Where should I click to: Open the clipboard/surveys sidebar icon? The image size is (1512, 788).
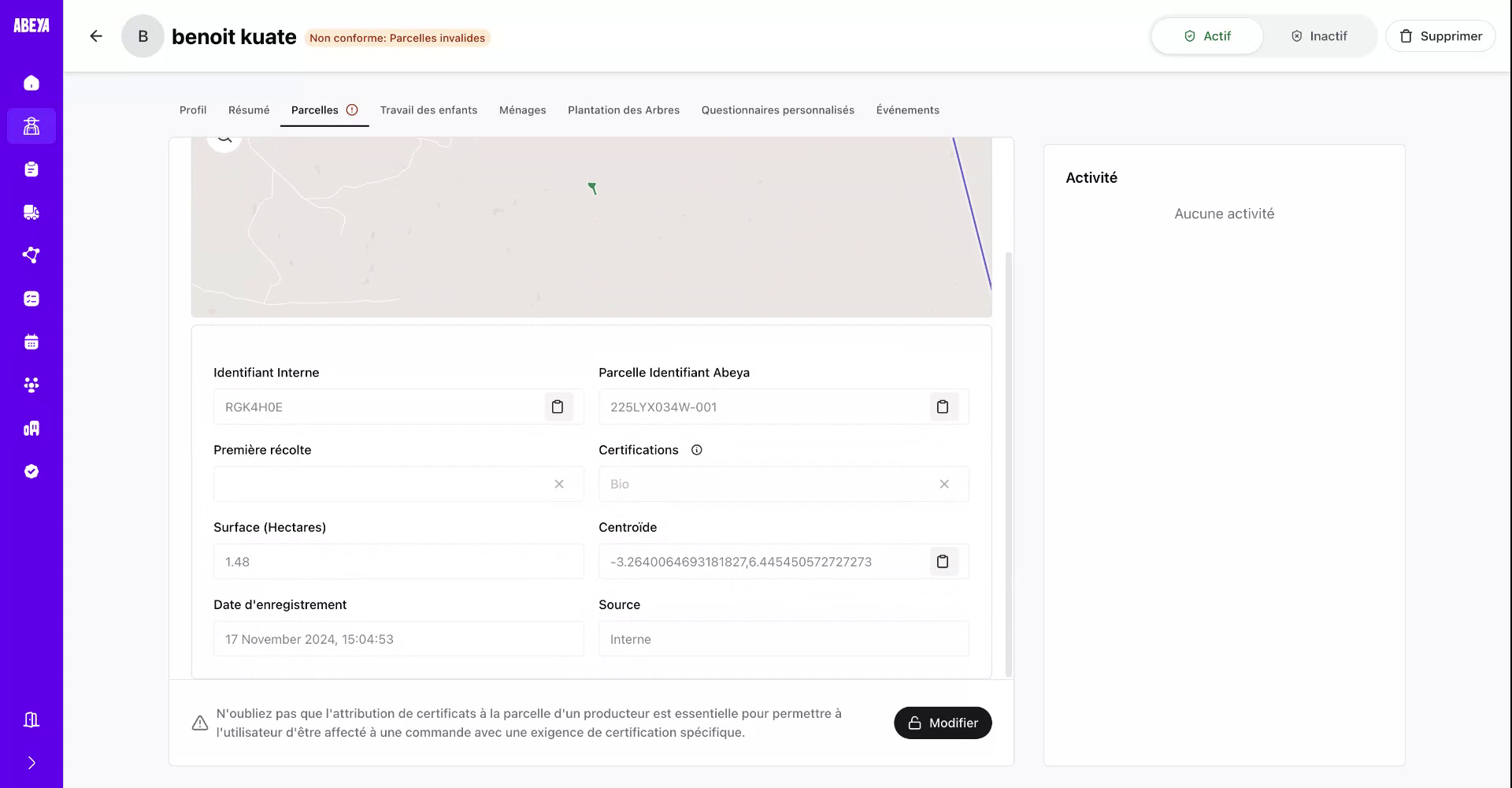tap(31, 169)
